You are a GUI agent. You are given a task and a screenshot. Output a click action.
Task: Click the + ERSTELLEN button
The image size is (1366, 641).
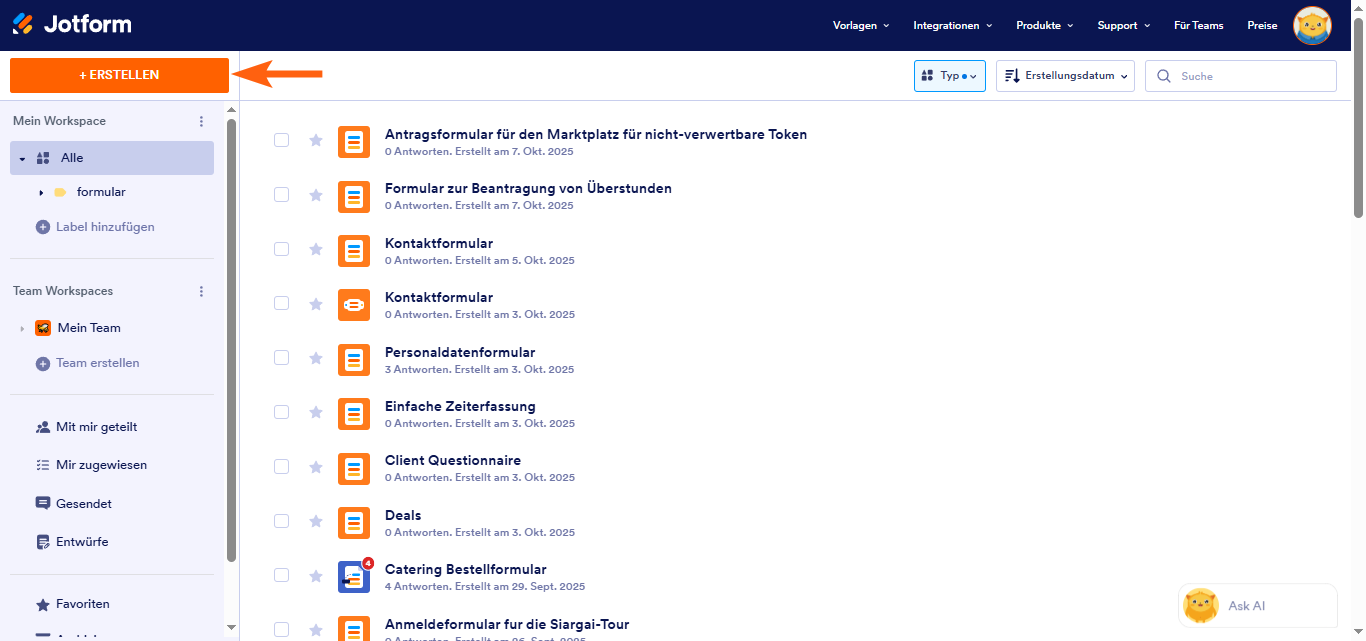[119, 75]
